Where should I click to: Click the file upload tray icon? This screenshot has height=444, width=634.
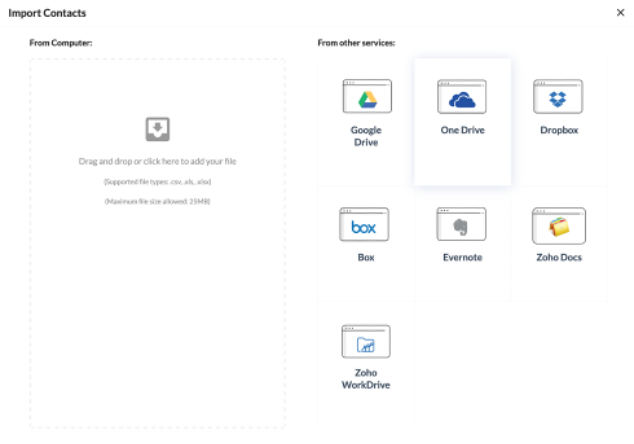158,129
